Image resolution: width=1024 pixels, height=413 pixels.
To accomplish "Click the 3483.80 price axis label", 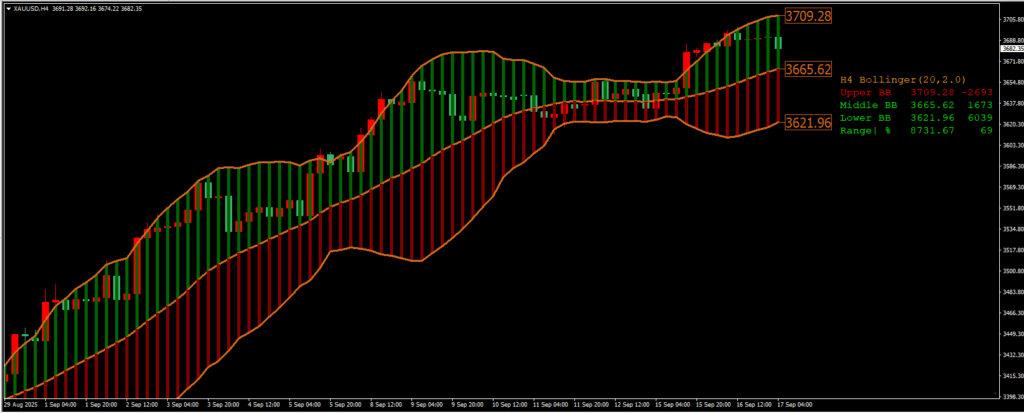I will (1012, 291).
